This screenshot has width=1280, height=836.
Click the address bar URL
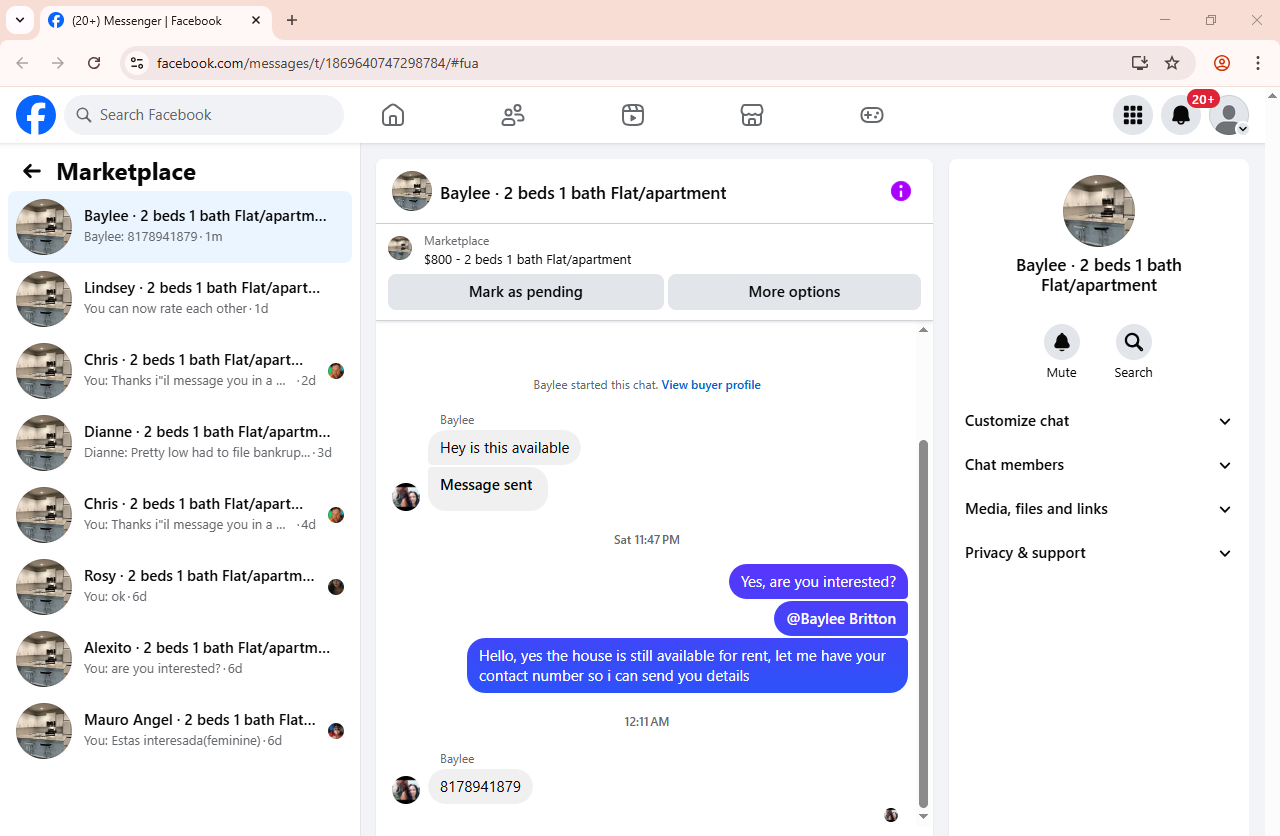coord(318,63)
